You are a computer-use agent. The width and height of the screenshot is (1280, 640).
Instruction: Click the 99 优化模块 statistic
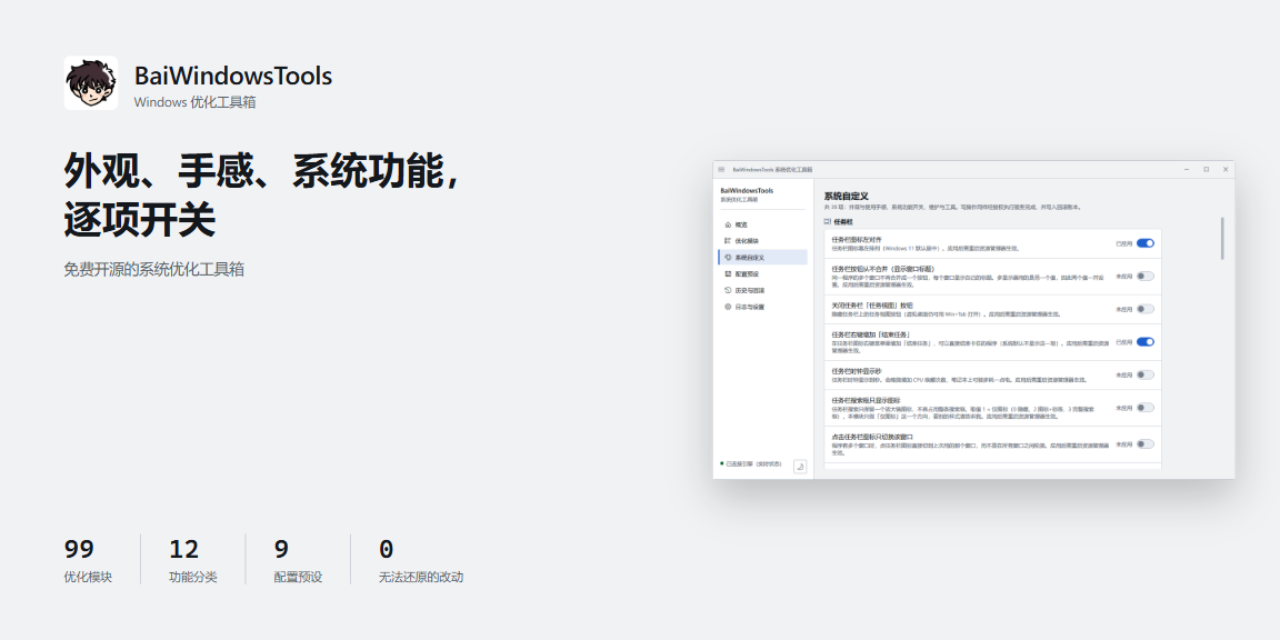(x=88, y=560)
